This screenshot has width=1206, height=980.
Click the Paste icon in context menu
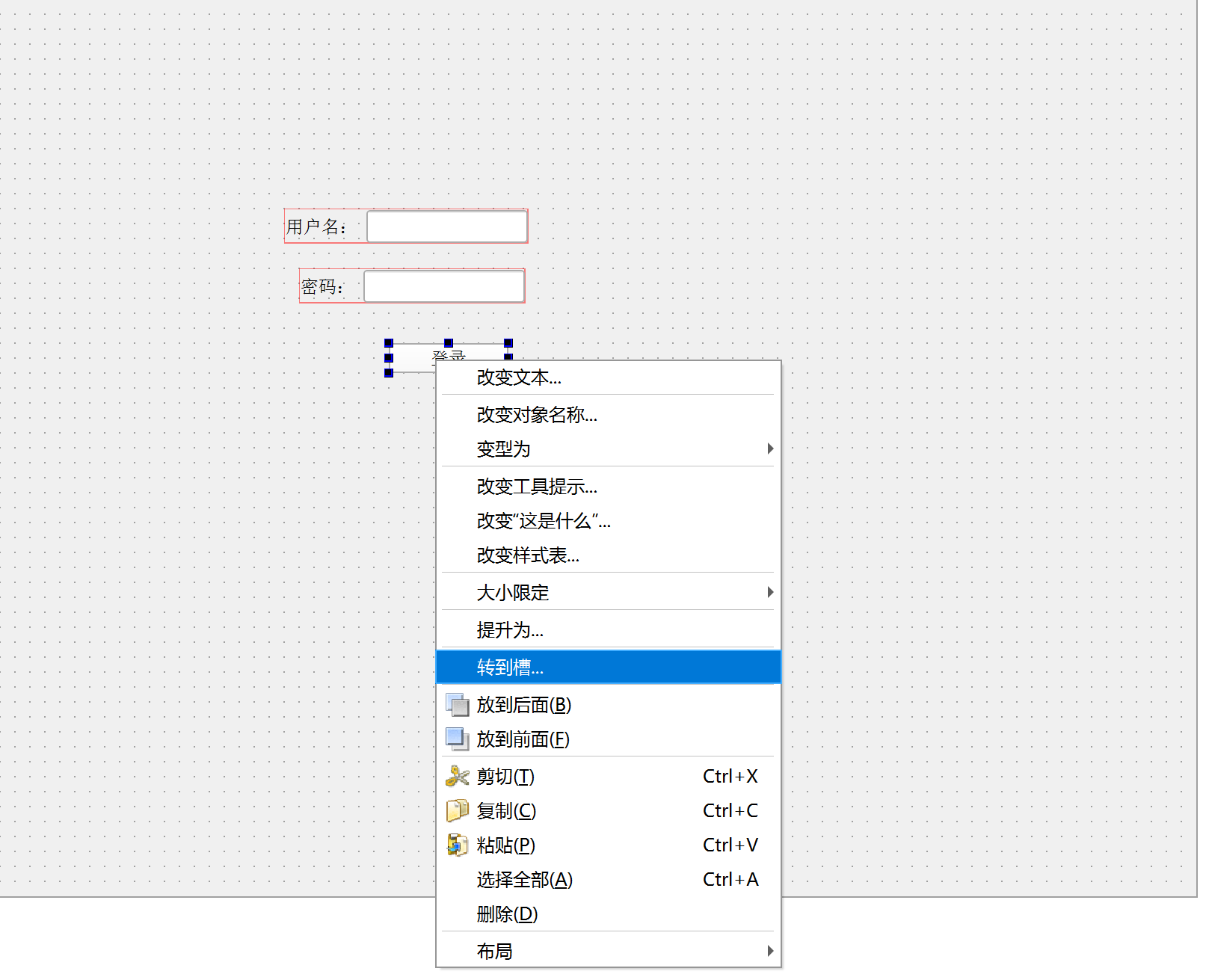[x=457, y=845]
